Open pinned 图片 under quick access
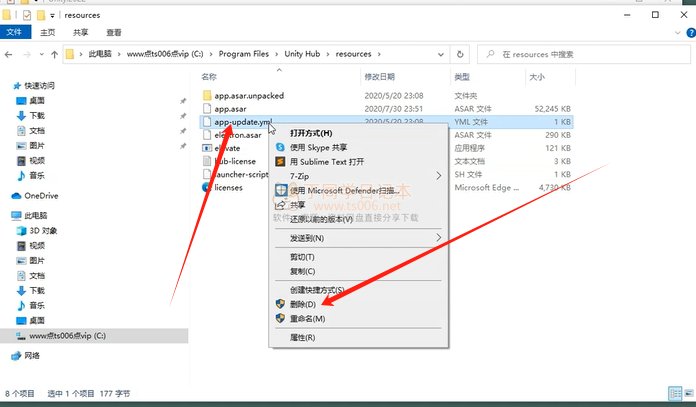The height and width of the screenshot is (407, 696). [37, 146]
